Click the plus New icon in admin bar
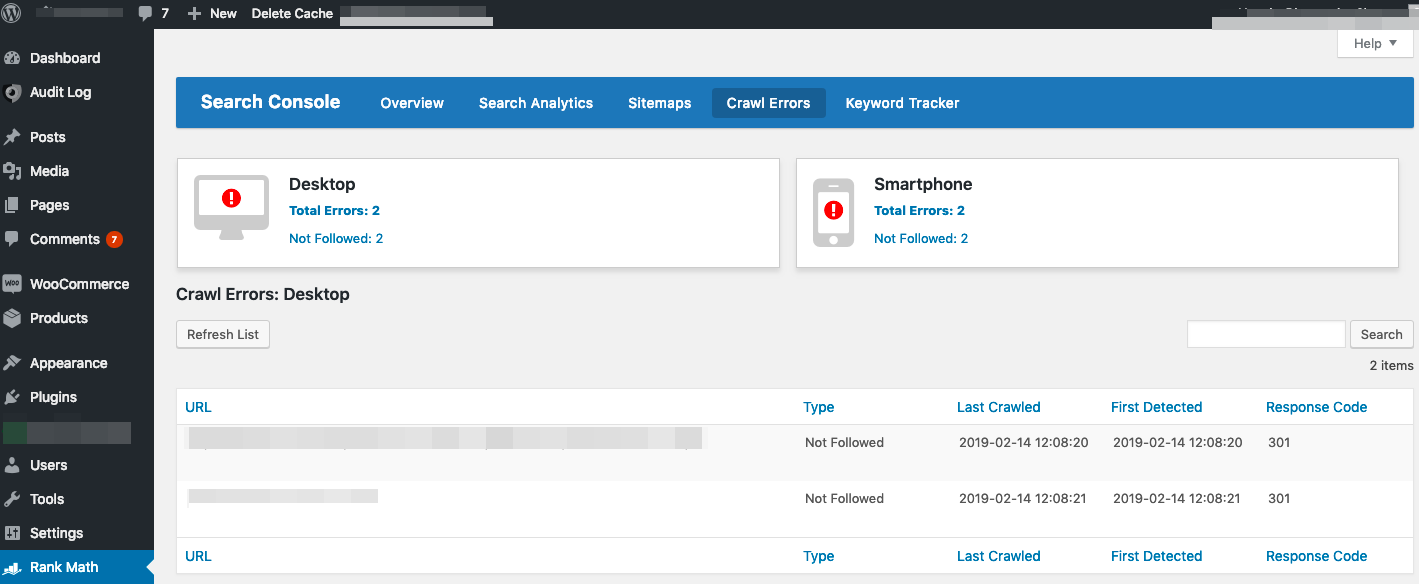This screenshot has height=584, width=1419. (194, 14)
